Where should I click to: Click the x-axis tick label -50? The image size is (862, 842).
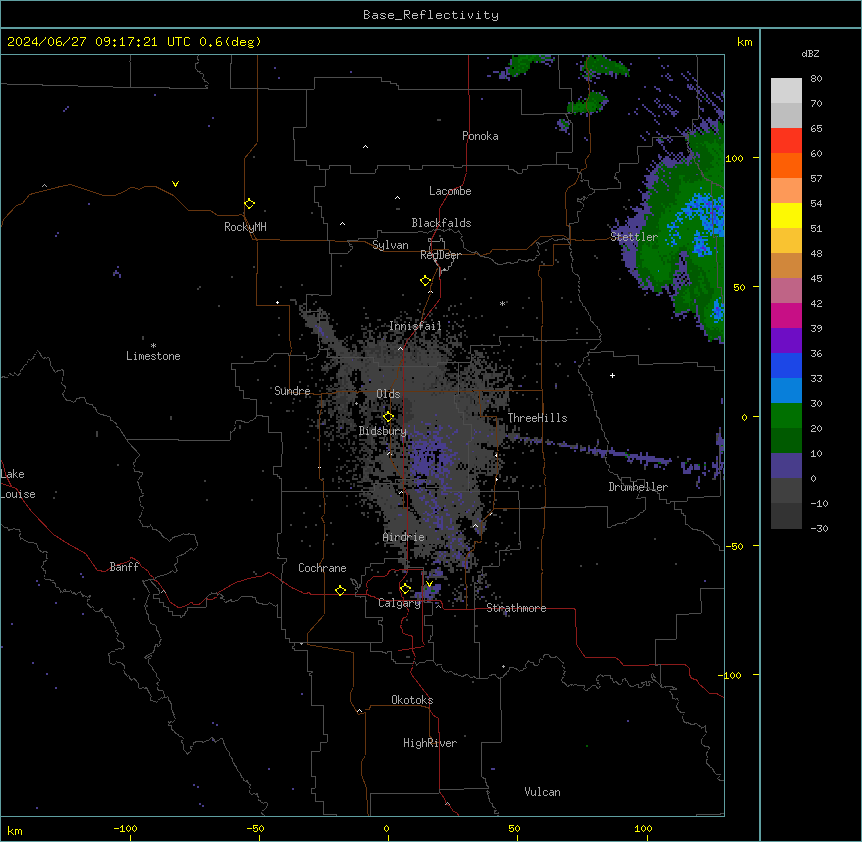coord(255,829)
